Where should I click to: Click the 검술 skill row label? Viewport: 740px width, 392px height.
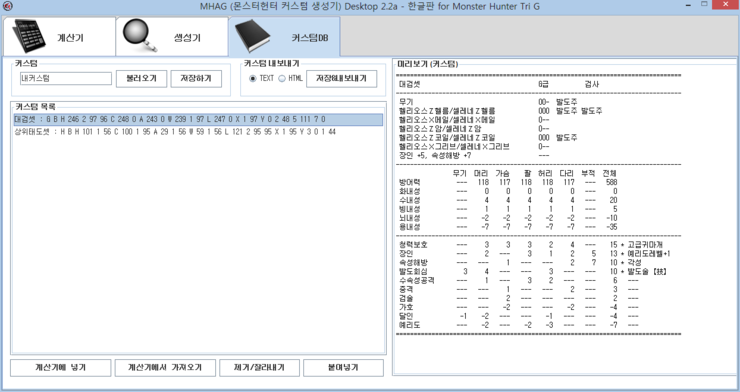click(x=406, y=298)
